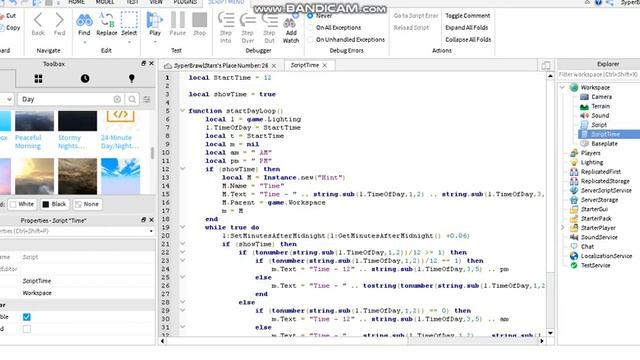The width and height of the screenshot is (640, 360).
Task: Collapse the while loop fold at line 19
Action: coord(182,227)
